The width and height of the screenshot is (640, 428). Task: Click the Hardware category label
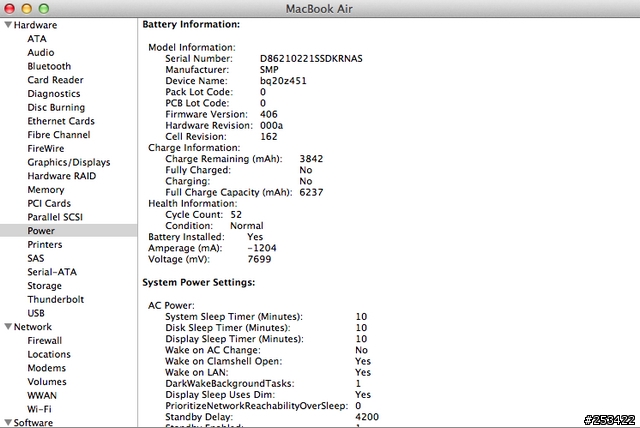pos(35,25)
